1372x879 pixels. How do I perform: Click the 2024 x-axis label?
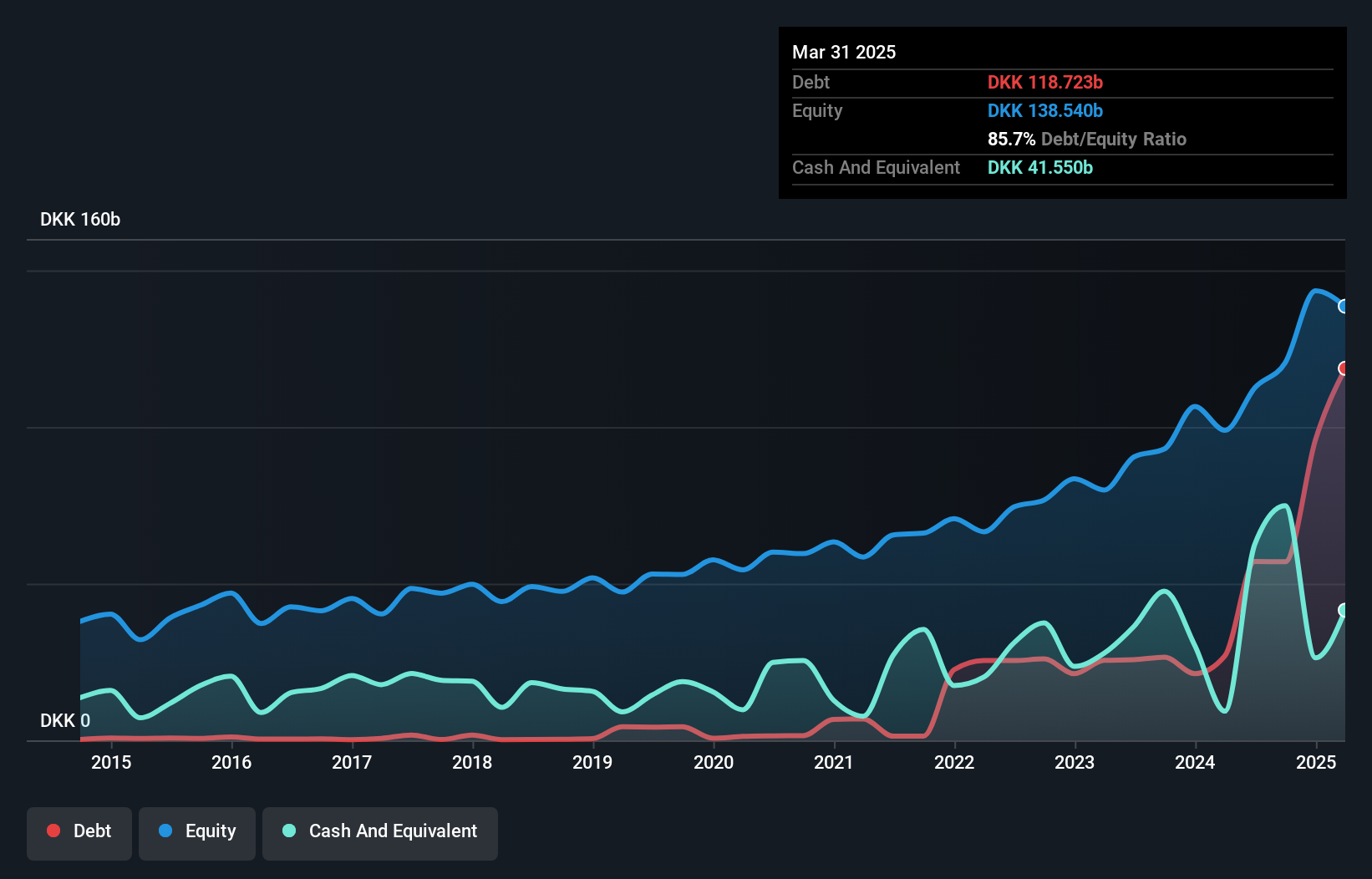click(1195, 762)
